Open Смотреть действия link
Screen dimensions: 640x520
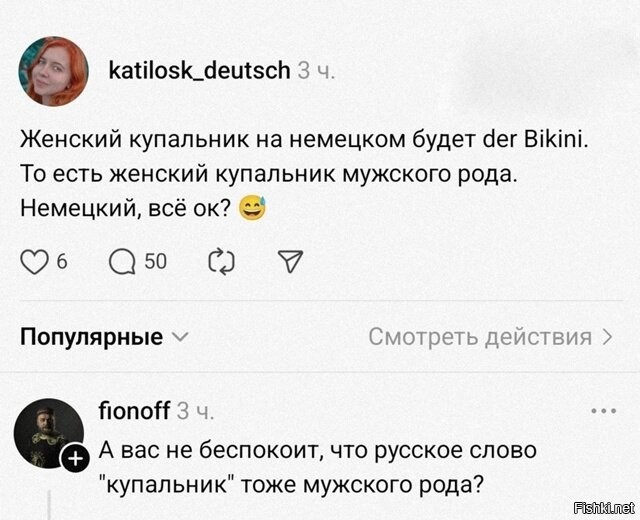click(480, 336)
